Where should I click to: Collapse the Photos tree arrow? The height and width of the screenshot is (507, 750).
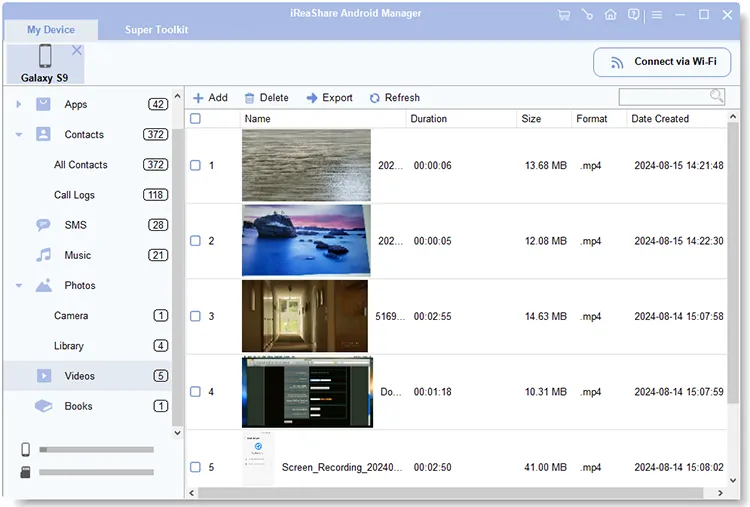point(19,286)
